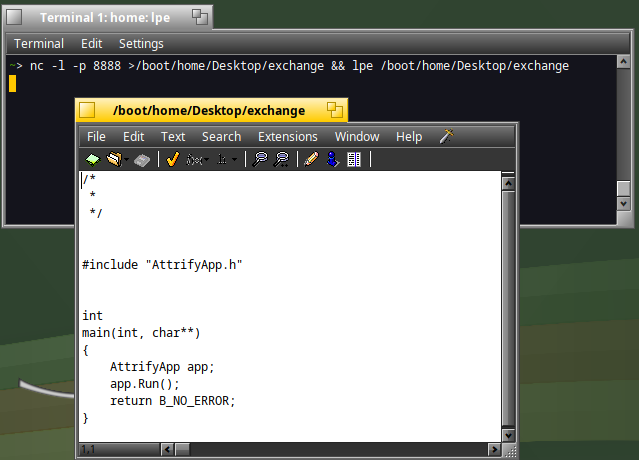Click the New document icon in the editor toolbar
639x460 pixels.
click(x=93, y=159)
